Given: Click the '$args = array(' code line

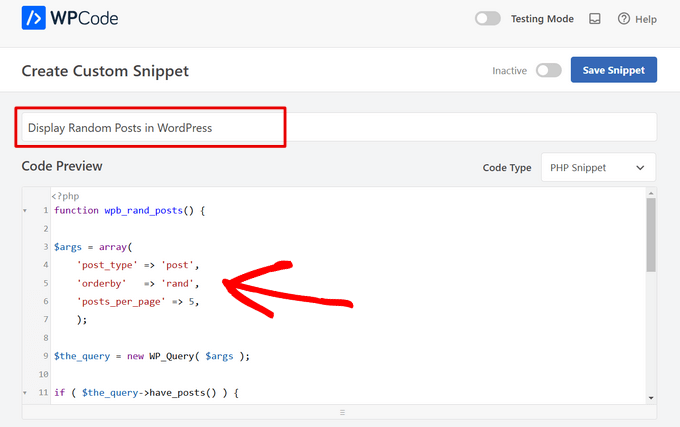Looking at the screenshot, I should [93, 247].
